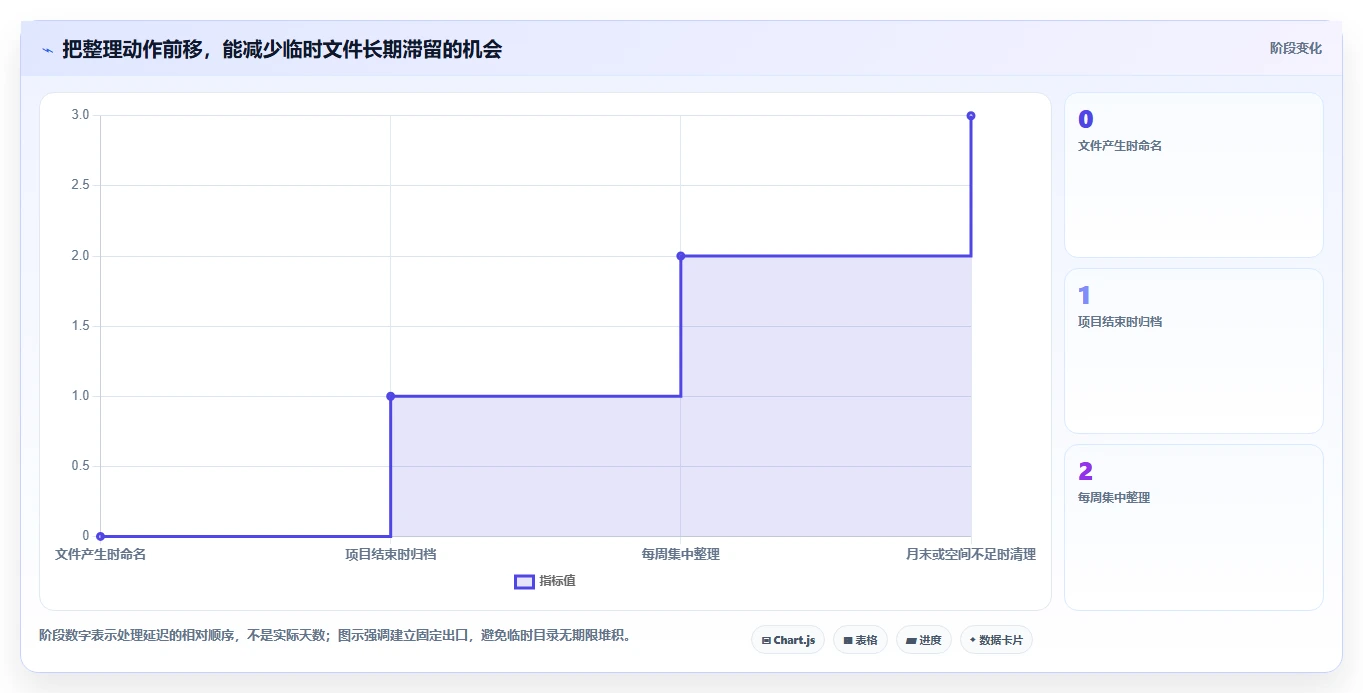The width and height of the screenshot is (1363, 693).
Task: Click the y-axis value 2.5
Action: (x=80, y=185)
